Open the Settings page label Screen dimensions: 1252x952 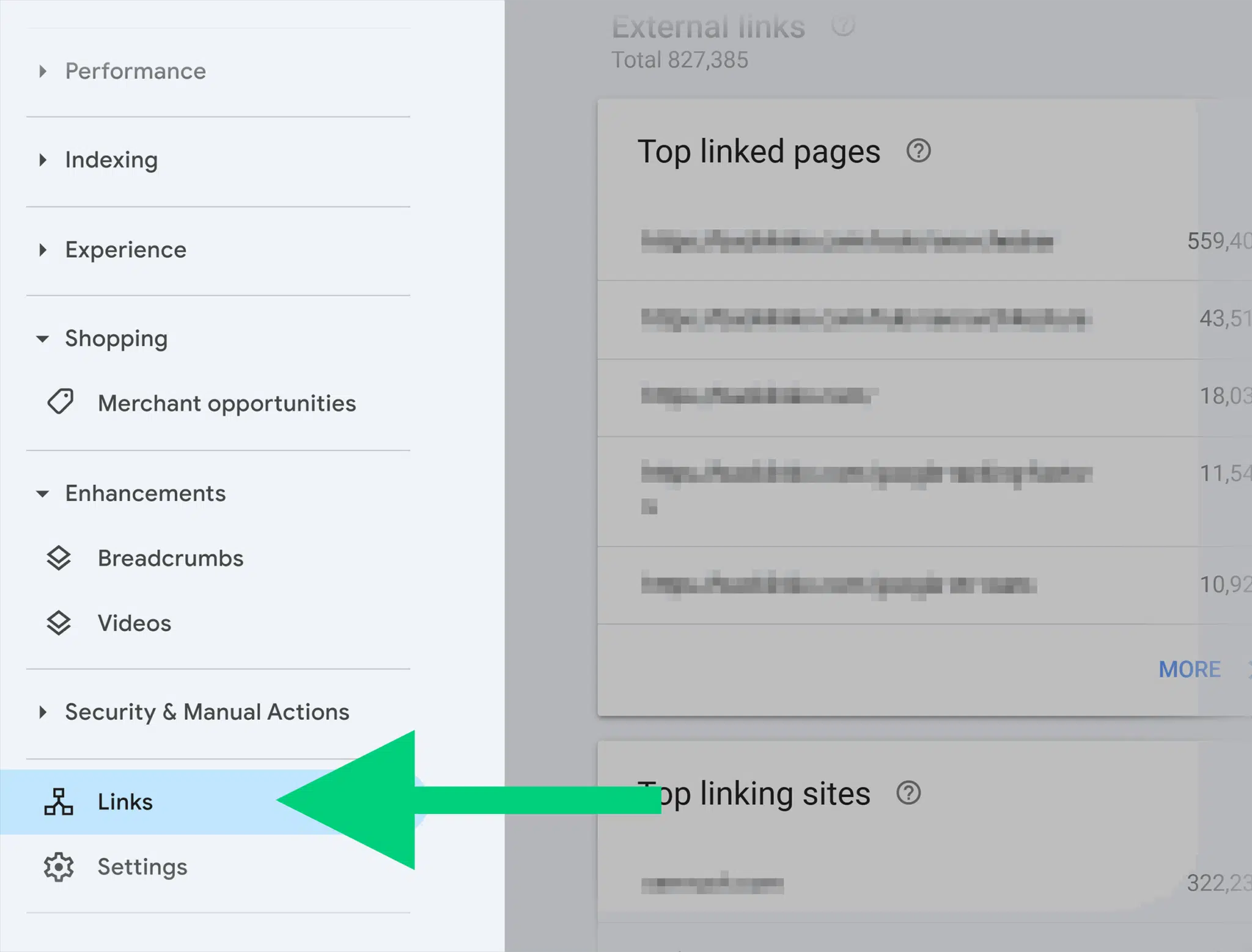142,867
